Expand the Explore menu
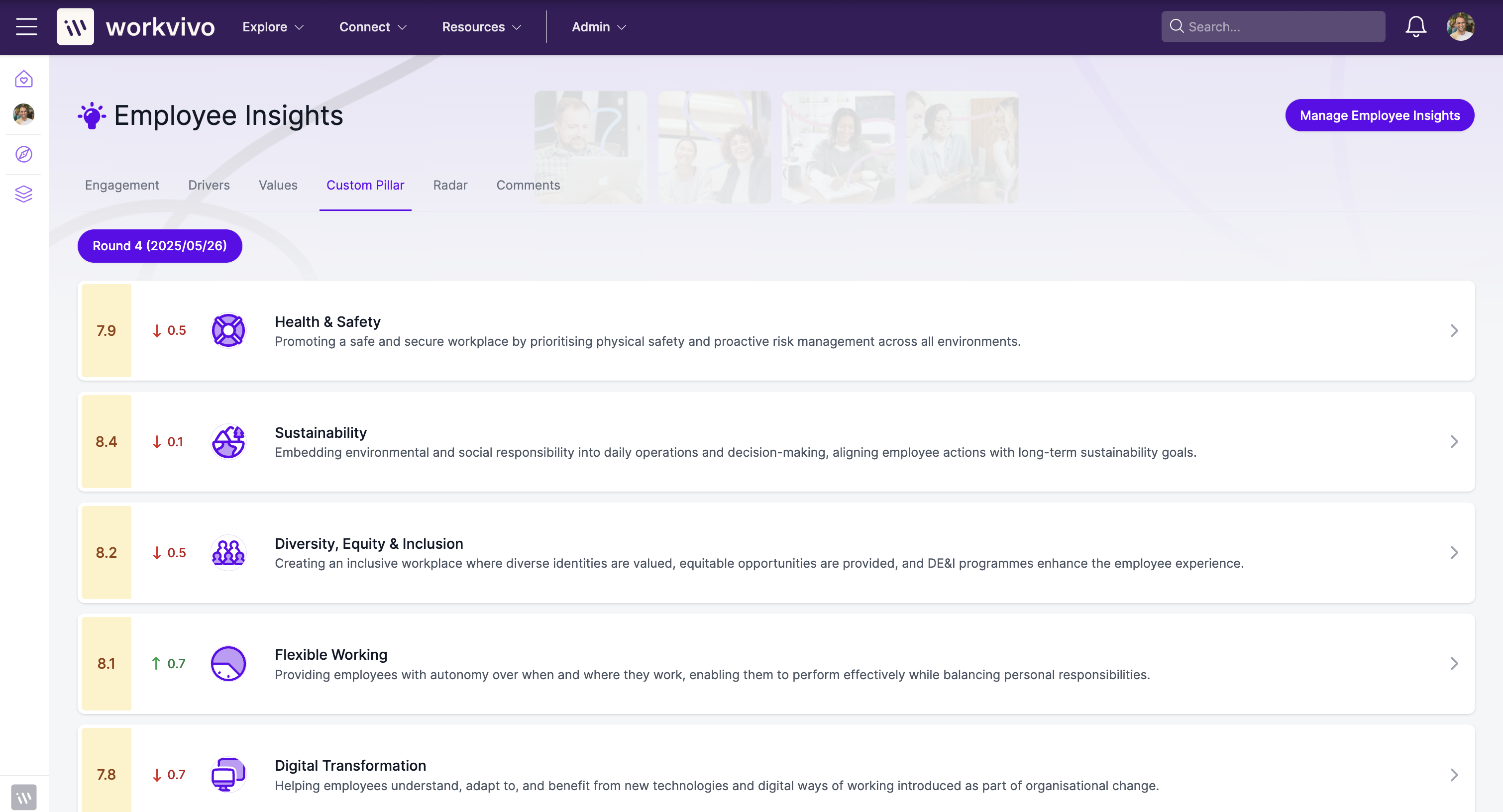Screen dimensions: 1503x812 pyautogui.click(x=273, y=27)
